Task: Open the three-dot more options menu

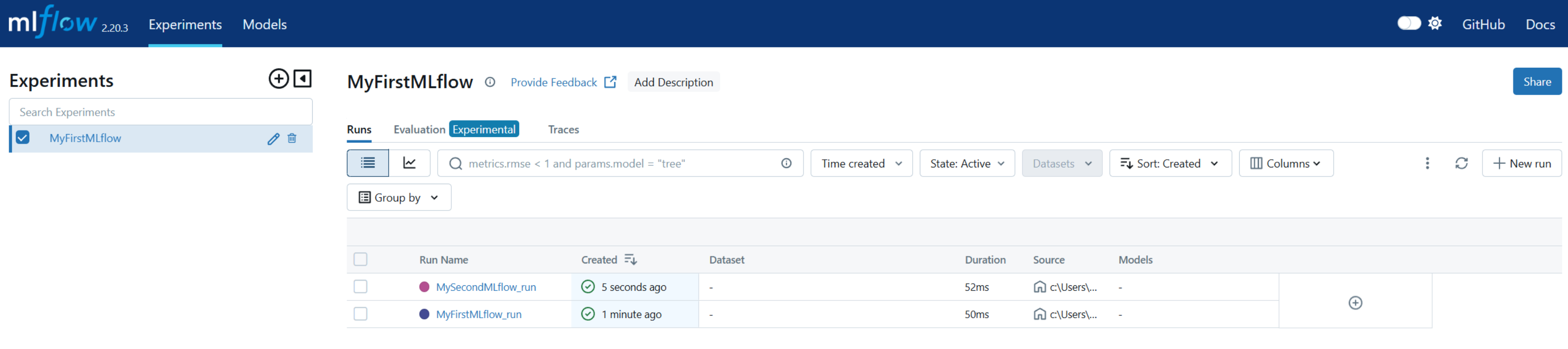Action: pyautogui.click(x=1427, y=163)
